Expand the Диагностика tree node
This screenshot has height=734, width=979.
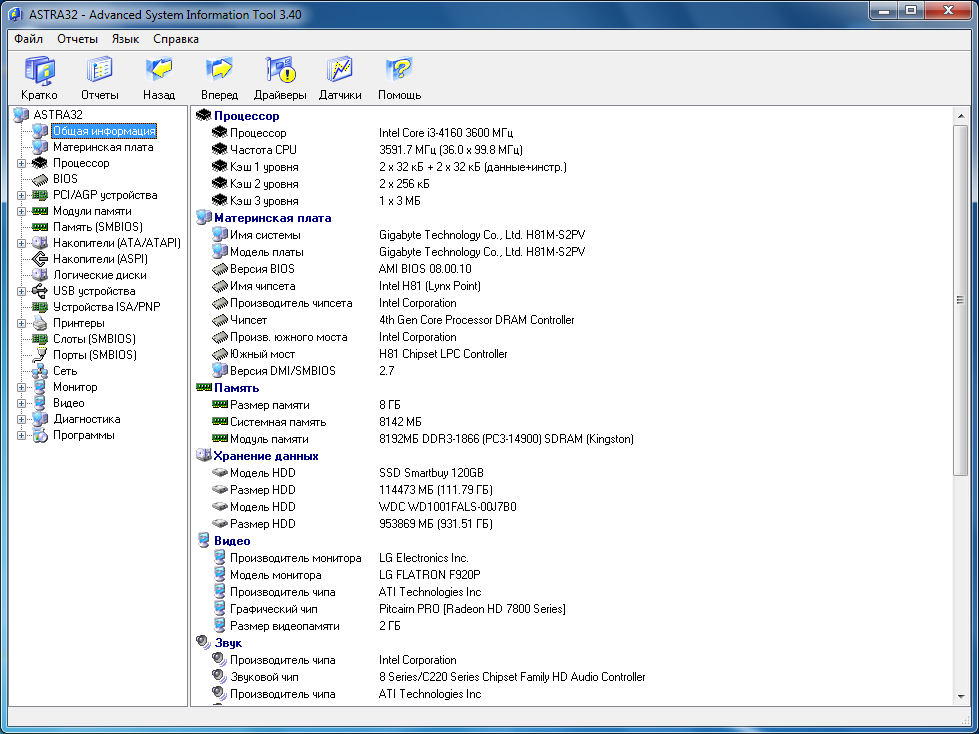(x=21, y=419)
